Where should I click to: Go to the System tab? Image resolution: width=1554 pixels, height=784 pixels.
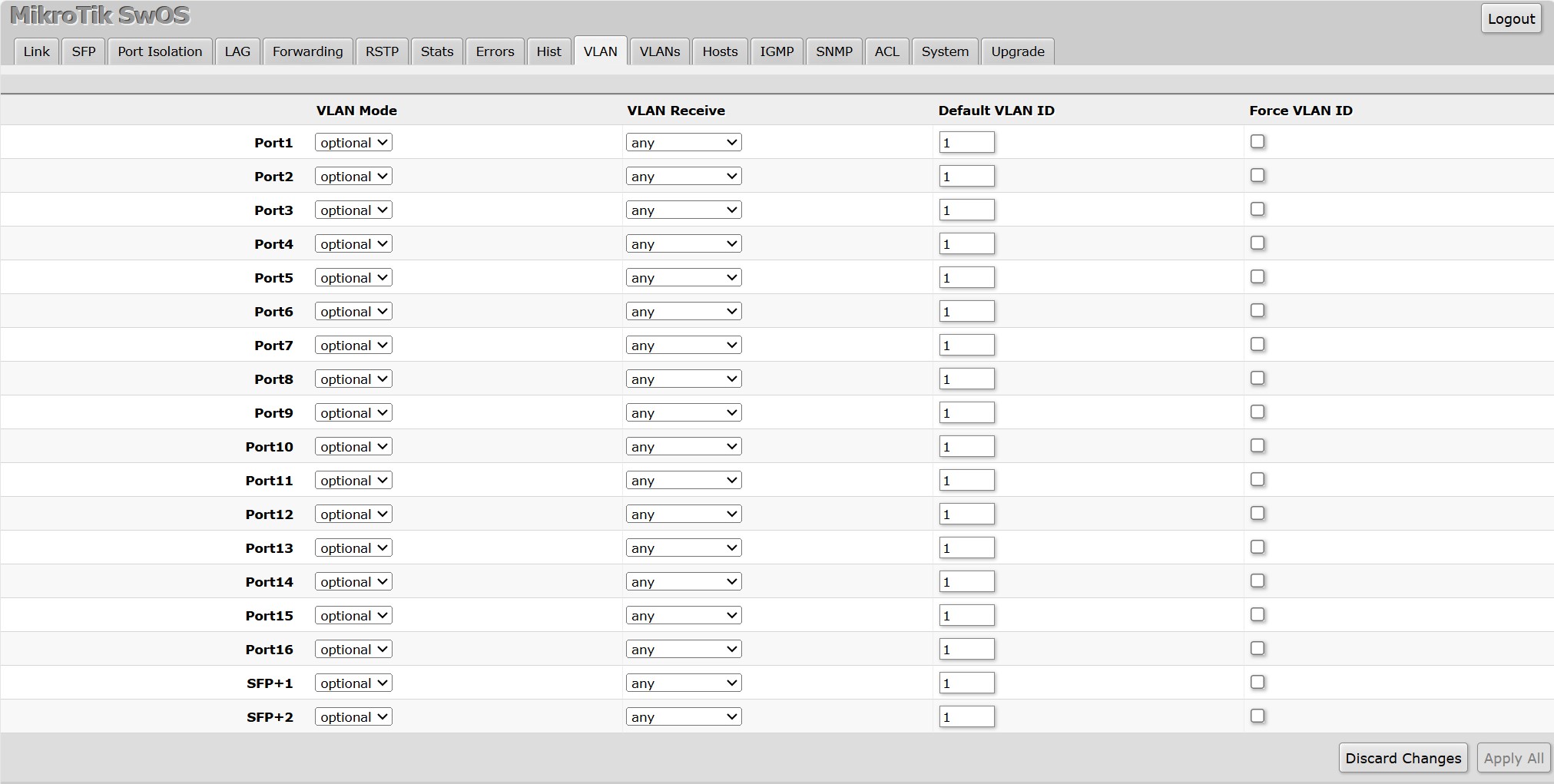tap(945, 51)
